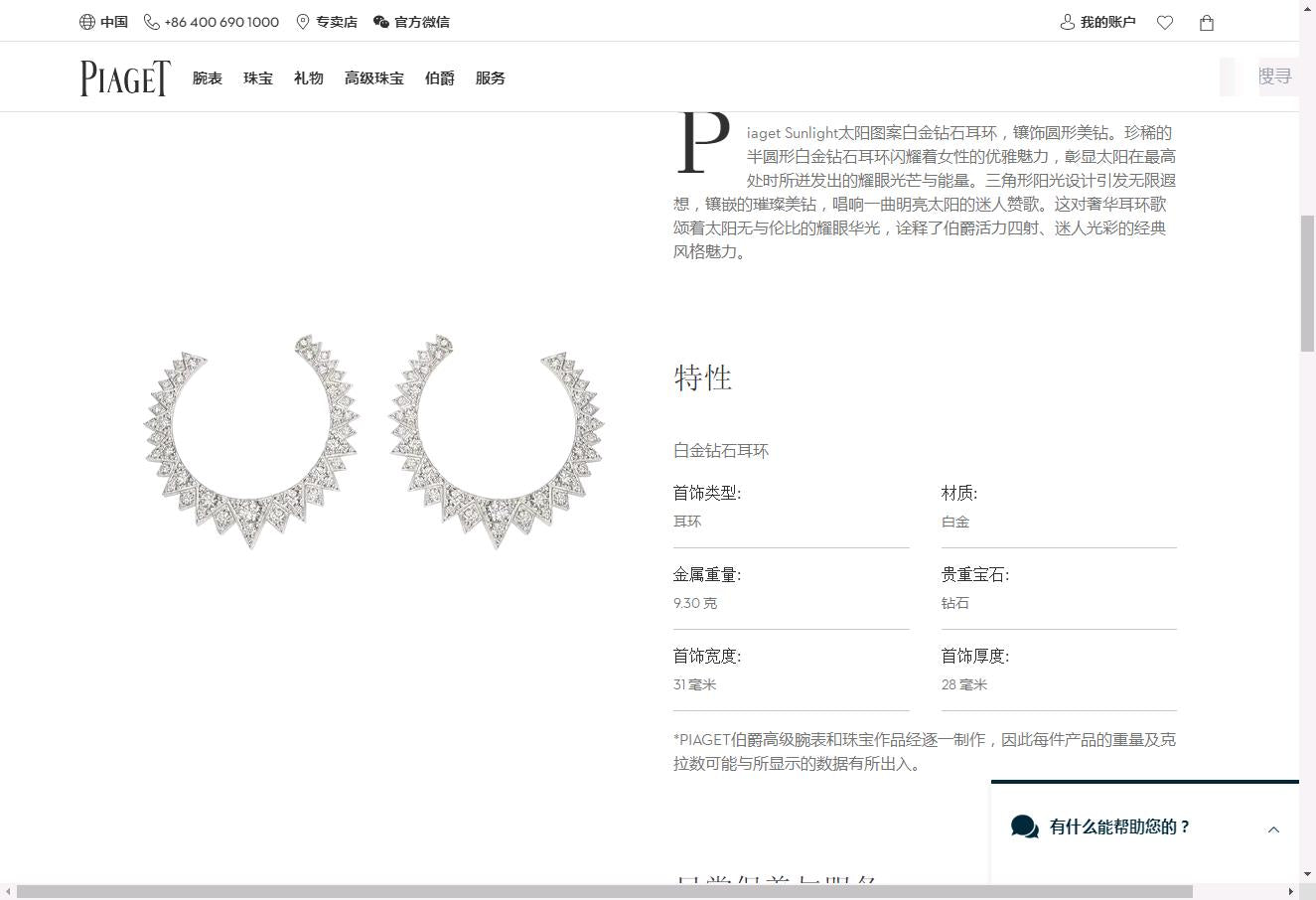This screenshot has width=1316, height=900.
Task: Click the vertical scrollbar thumb
Action: pyautogui.click(x=1307, y=282)
